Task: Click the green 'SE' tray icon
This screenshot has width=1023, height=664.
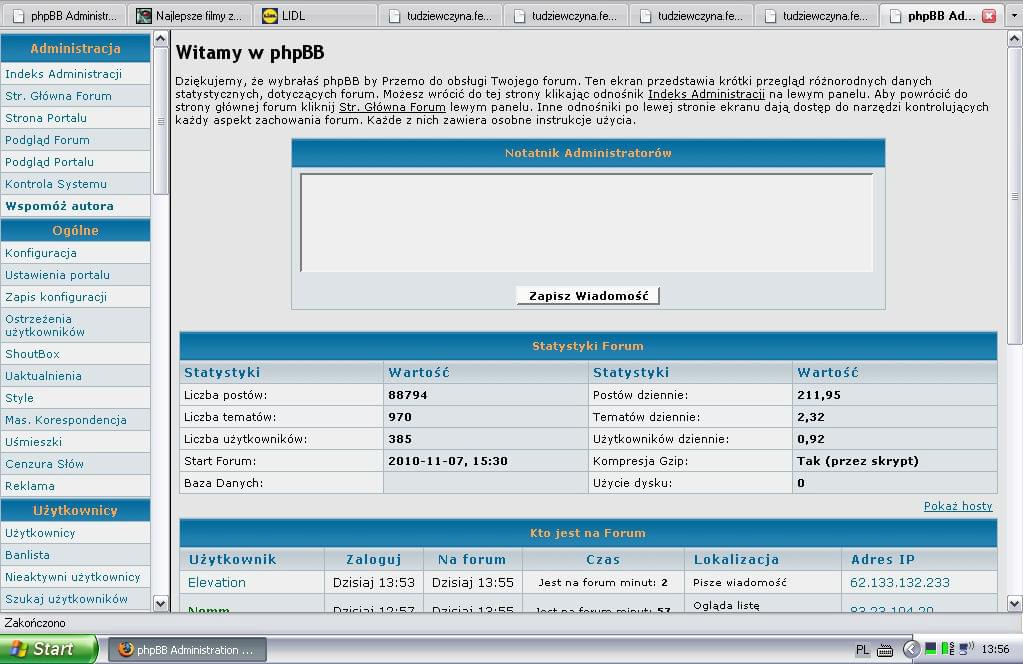Action: (948, 648)
